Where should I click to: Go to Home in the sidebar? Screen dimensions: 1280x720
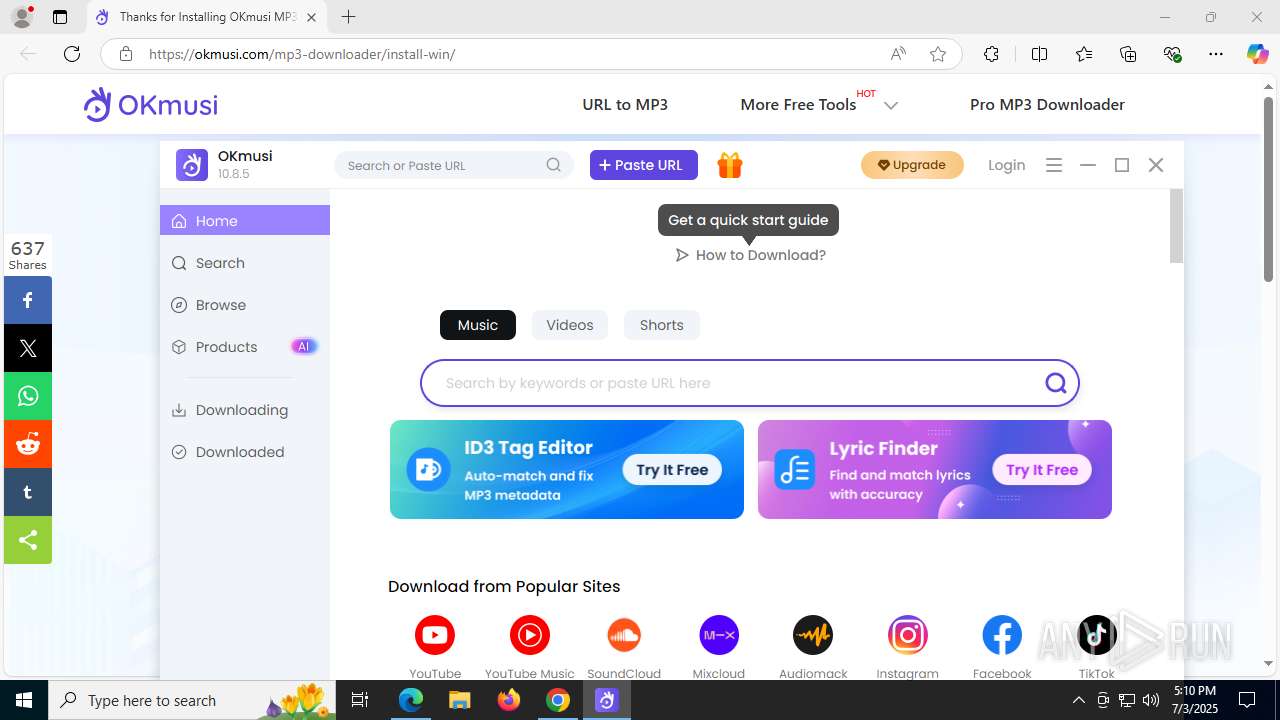click(245, 220)
